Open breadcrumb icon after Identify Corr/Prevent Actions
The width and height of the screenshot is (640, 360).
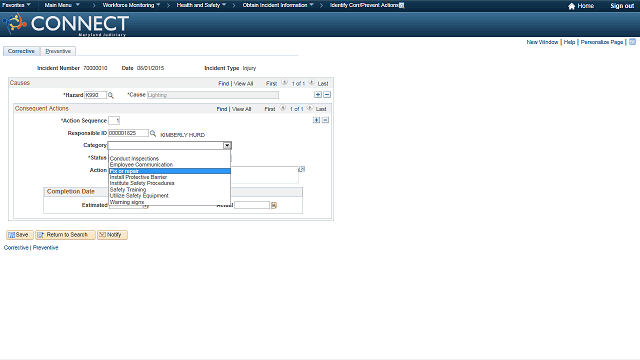[402, 5]
